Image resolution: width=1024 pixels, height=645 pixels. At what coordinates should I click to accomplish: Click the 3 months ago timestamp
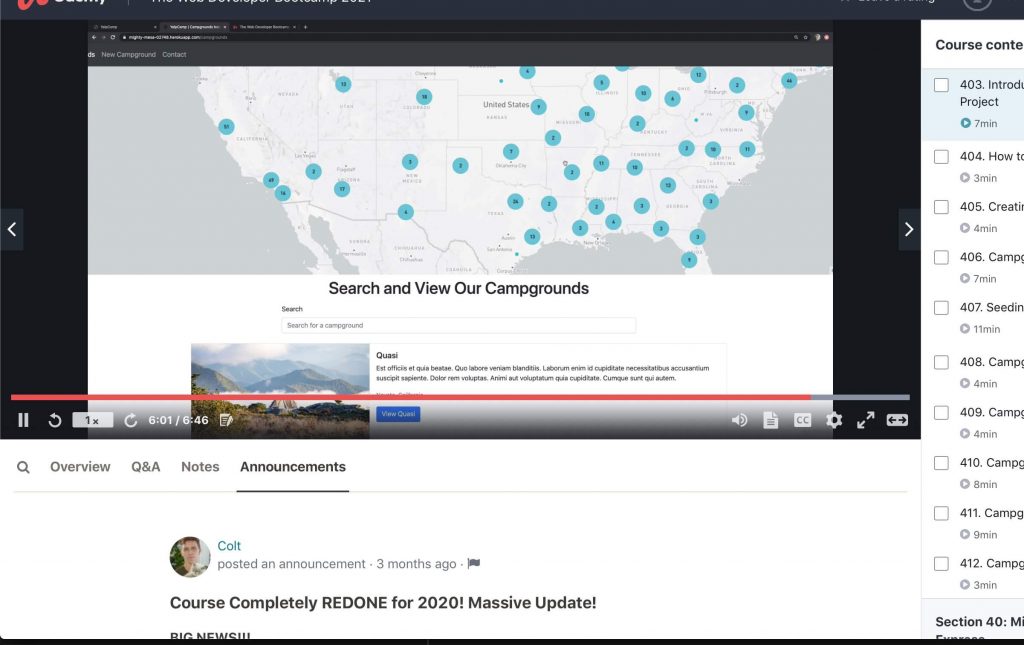pos(416,564)
